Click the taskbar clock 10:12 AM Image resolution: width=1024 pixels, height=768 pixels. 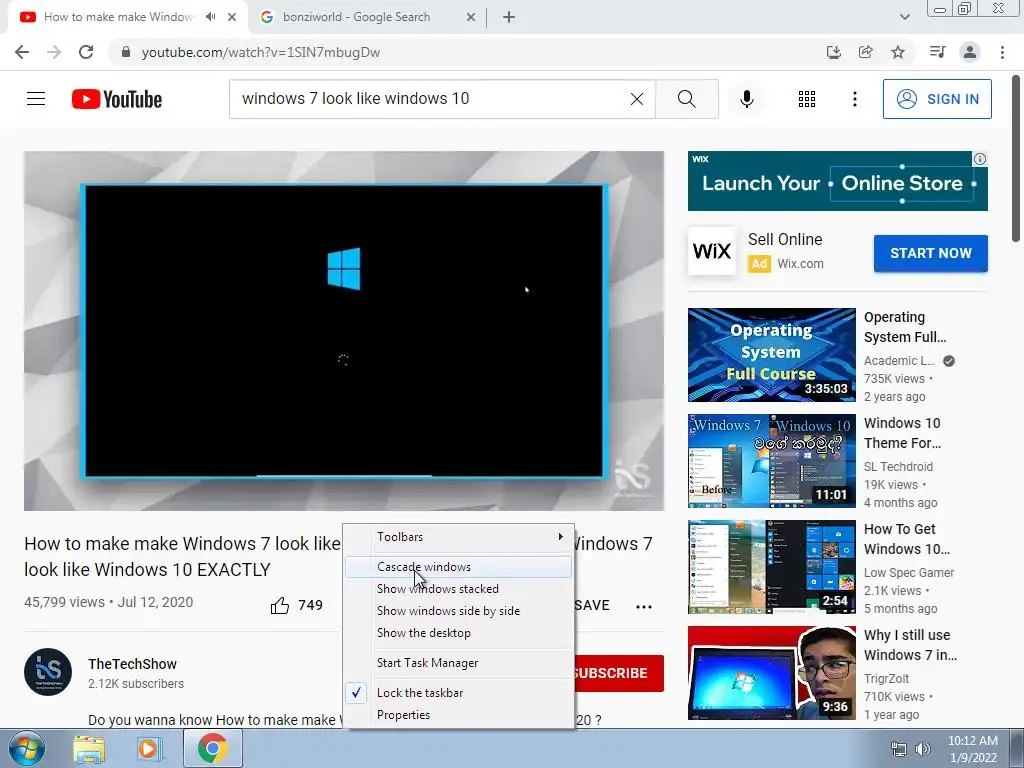tap(972, 741)
